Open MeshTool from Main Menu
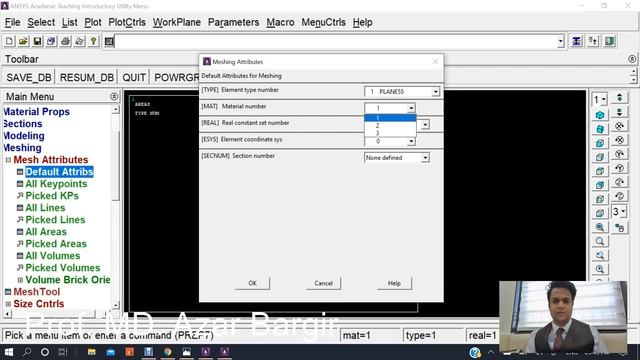640x360 pixels. coord(37,292)
